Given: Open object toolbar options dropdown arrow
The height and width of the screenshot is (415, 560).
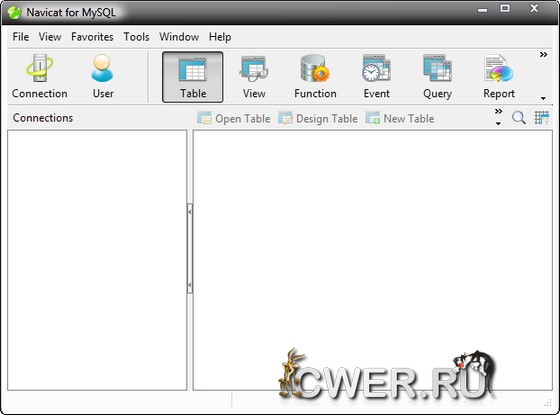Looking at the screenshot, I should (498, 124).
